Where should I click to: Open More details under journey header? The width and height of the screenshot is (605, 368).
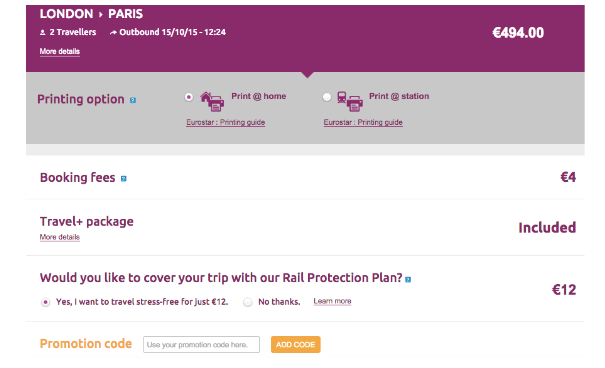[60, 51]
